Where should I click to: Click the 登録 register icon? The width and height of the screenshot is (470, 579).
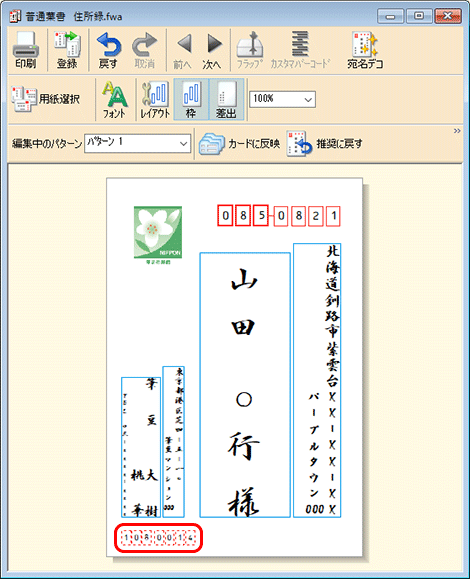pyautogui.click(x=68, y=50)
